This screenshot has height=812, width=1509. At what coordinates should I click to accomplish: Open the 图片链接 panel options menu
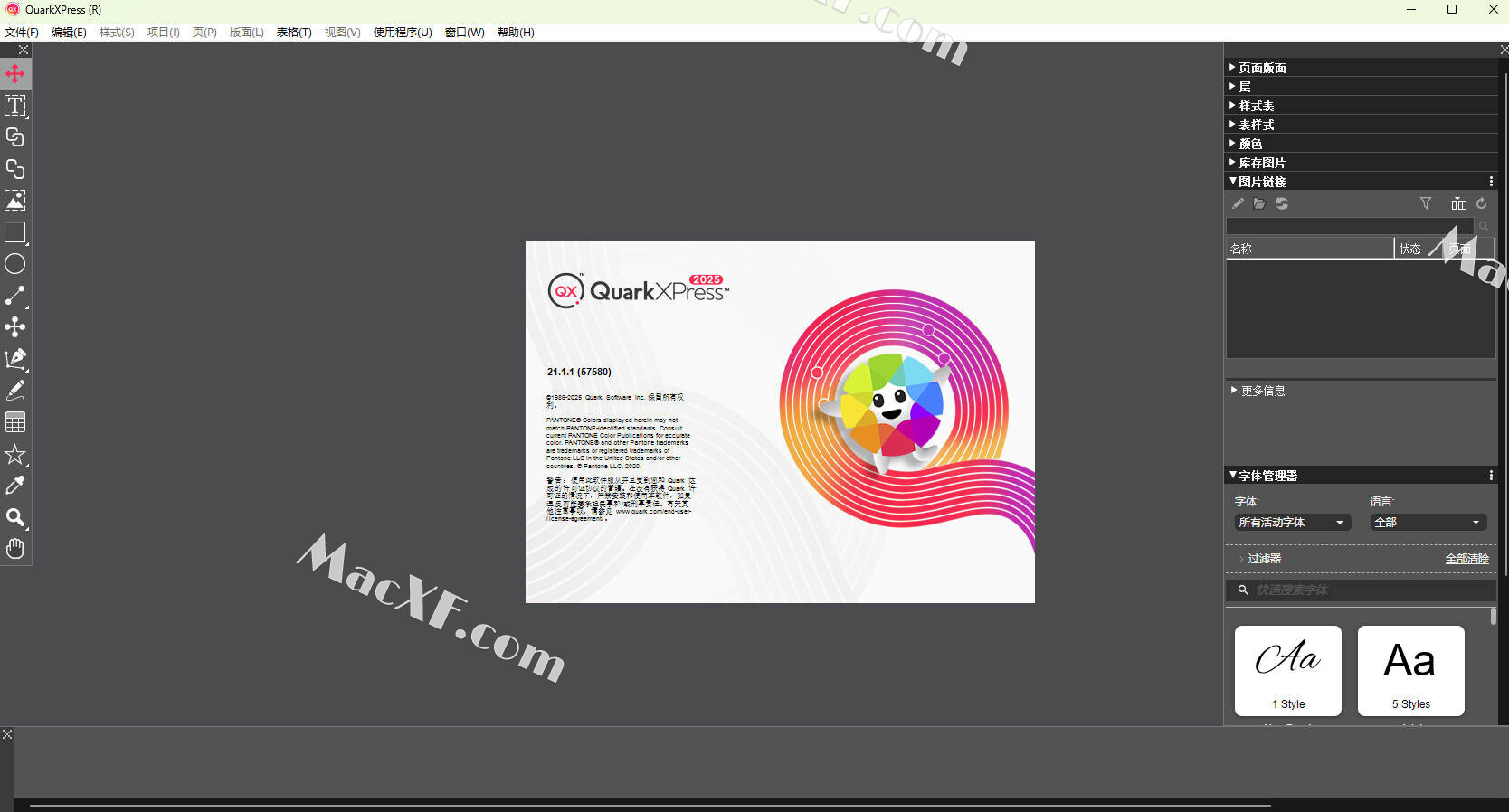pyautogui.click(x=1491, y=182)
